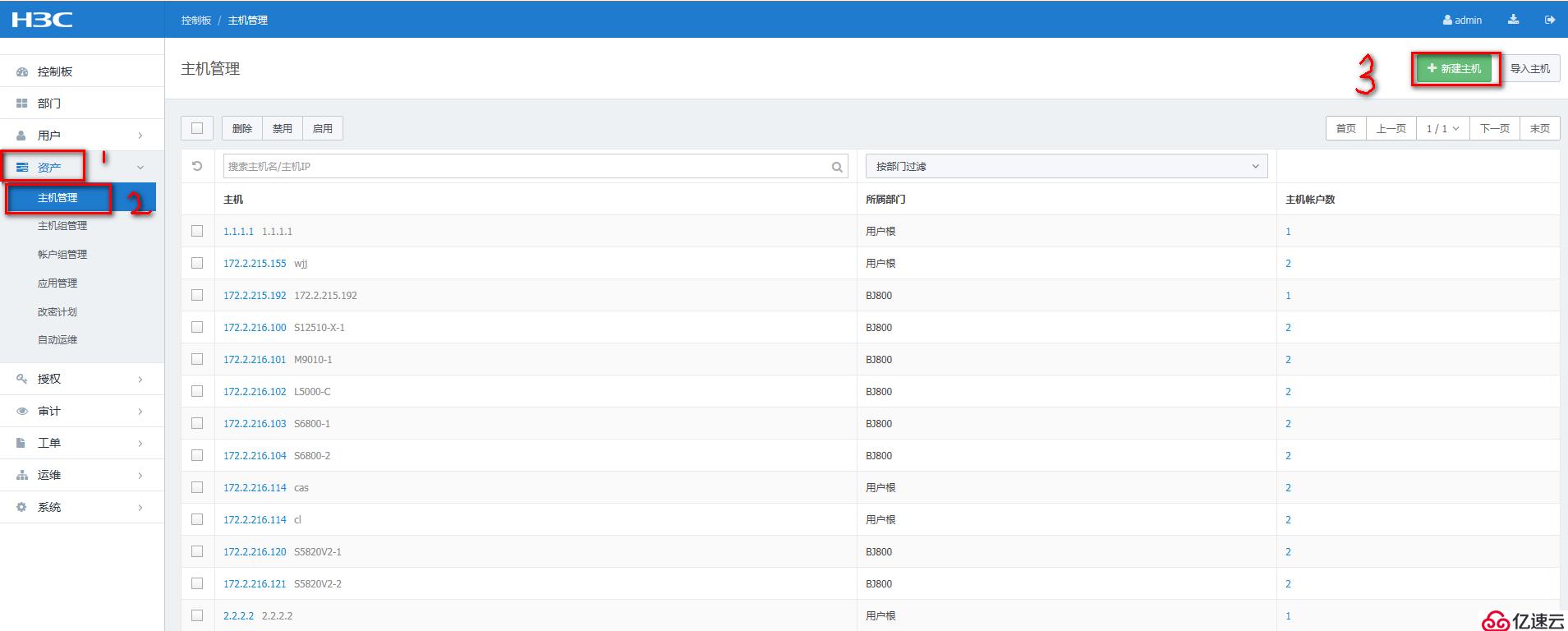Select checkbox for S5820V2-2 row
This screenshot has height=631, width=1568.
pyautogui.click(x=197, y=583)
